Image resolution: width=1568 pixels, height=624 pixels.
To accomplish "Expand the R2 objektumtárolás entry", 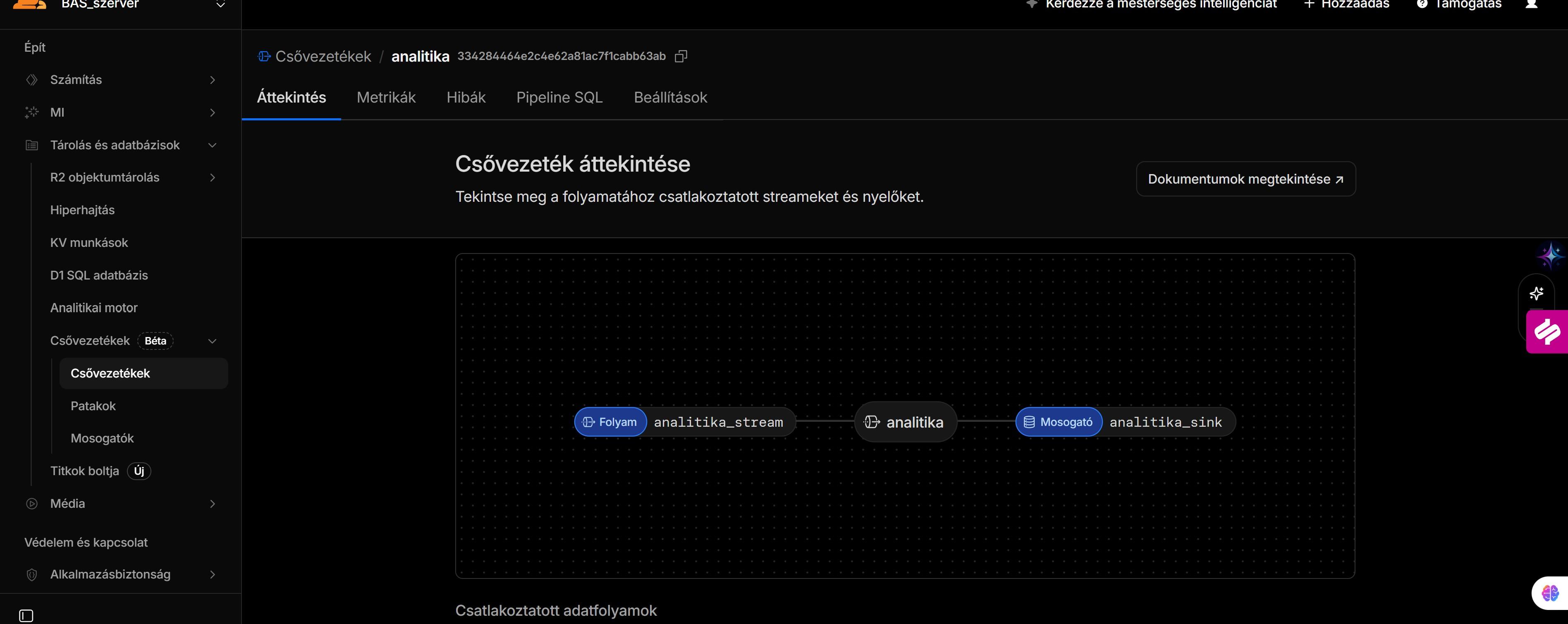I will (213, 177).
